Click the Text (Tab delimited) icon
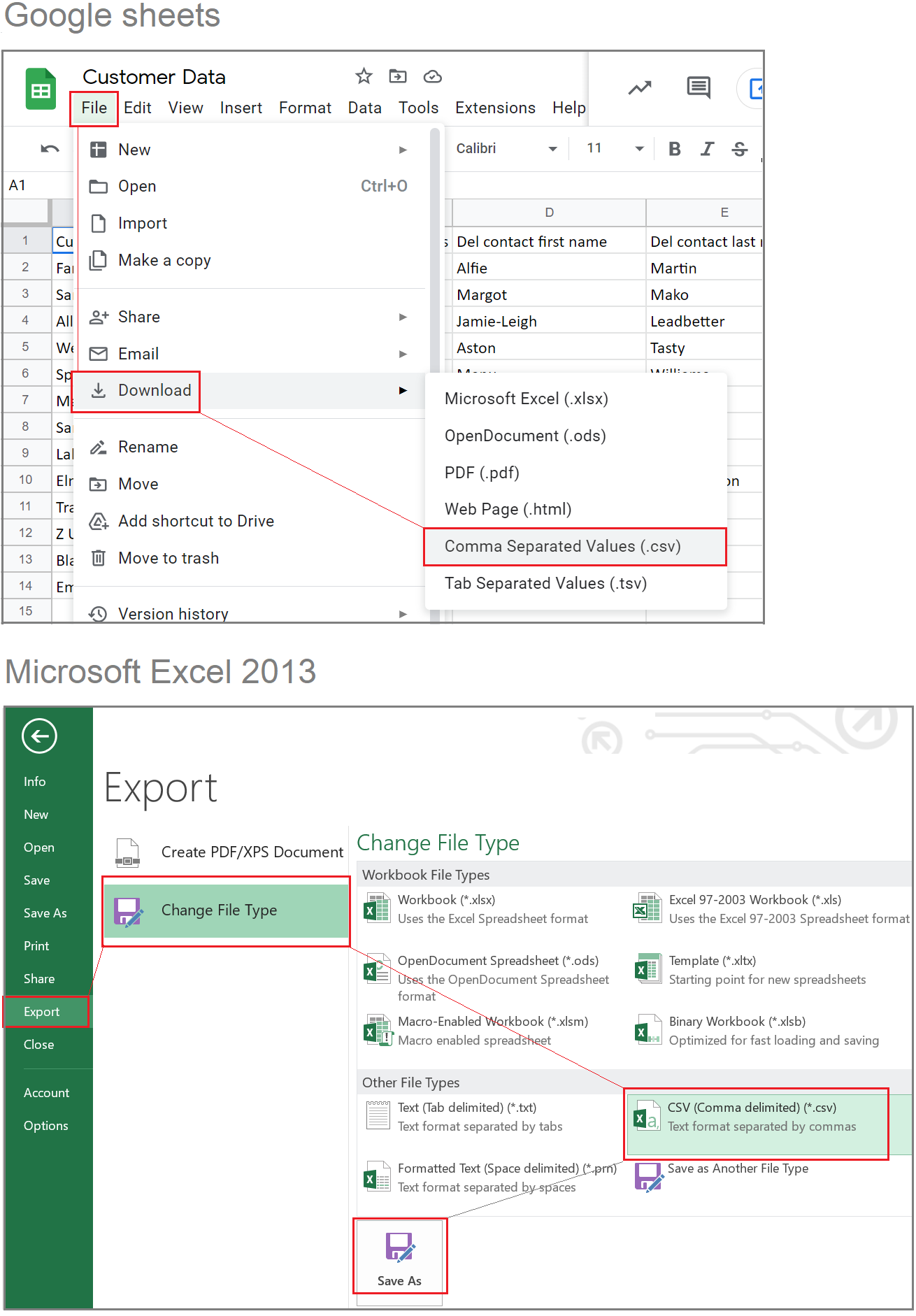The width and height of the screenshot is (916, 1316). click(x=378, y=1115)
